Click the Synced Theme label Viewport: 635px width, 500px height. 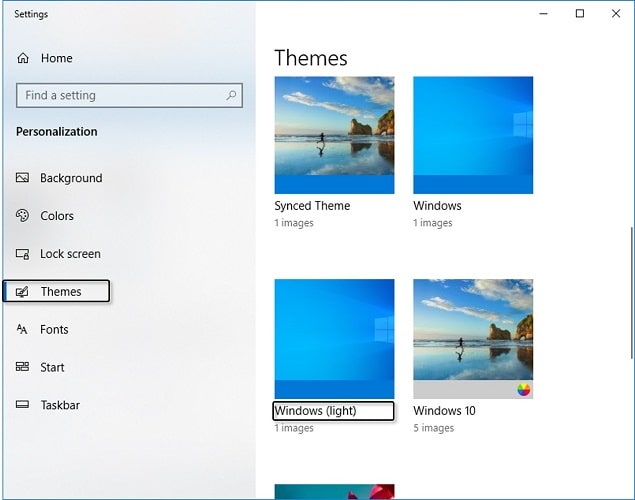click(312, 206)
